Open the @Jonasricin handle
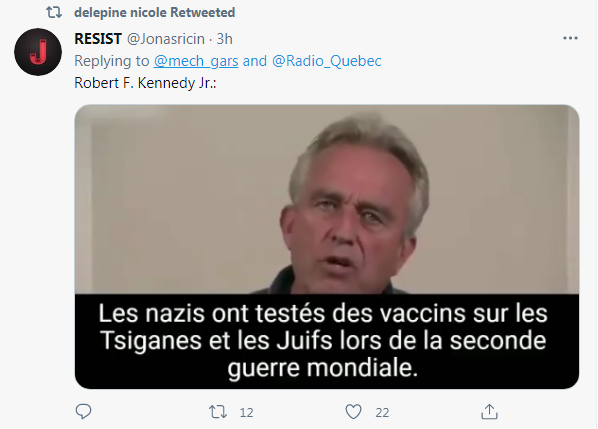Viewport: 598px width, 429px height. point(166,39)
